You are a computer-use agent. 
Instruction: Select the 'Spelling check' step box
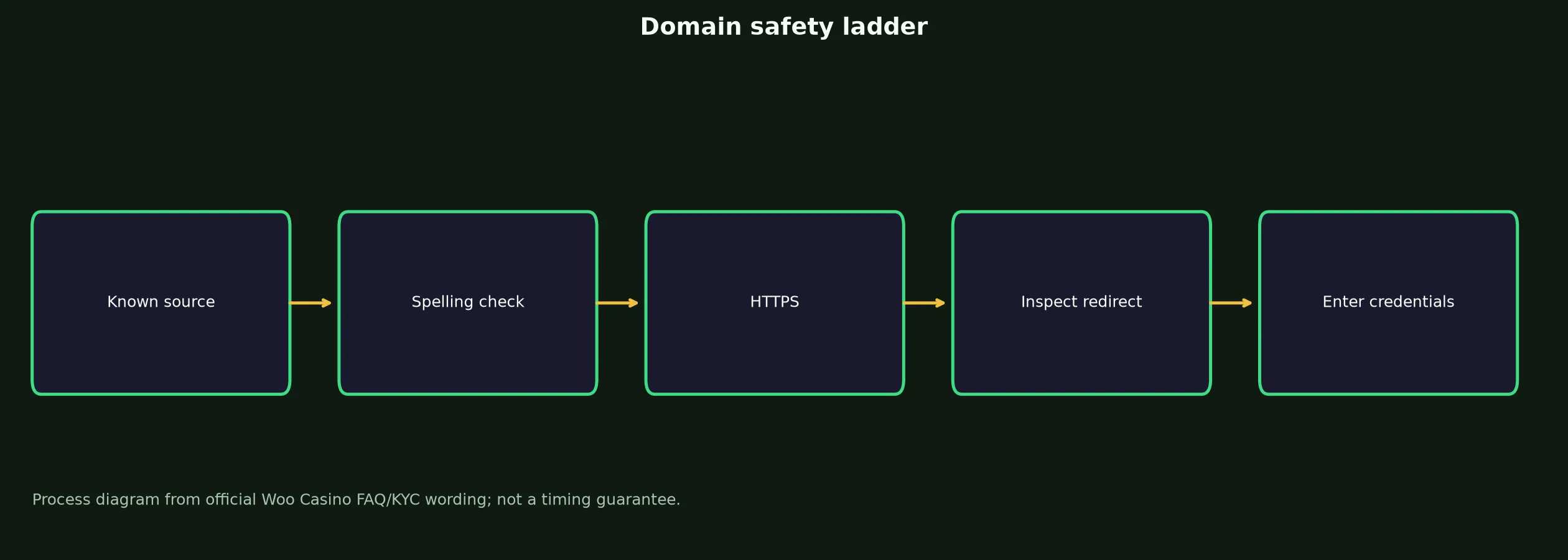[468, 303]
